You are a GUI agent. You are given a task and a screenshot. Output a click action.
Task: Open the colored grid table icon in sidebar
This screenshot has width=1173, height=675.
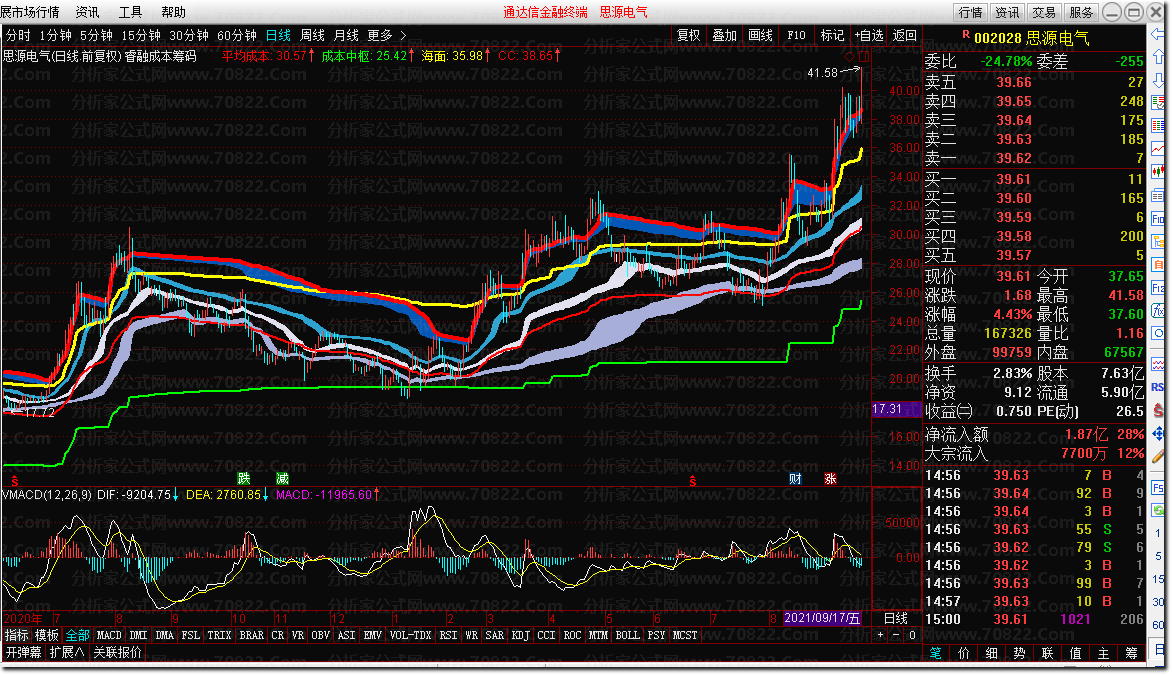point(1158,126)
